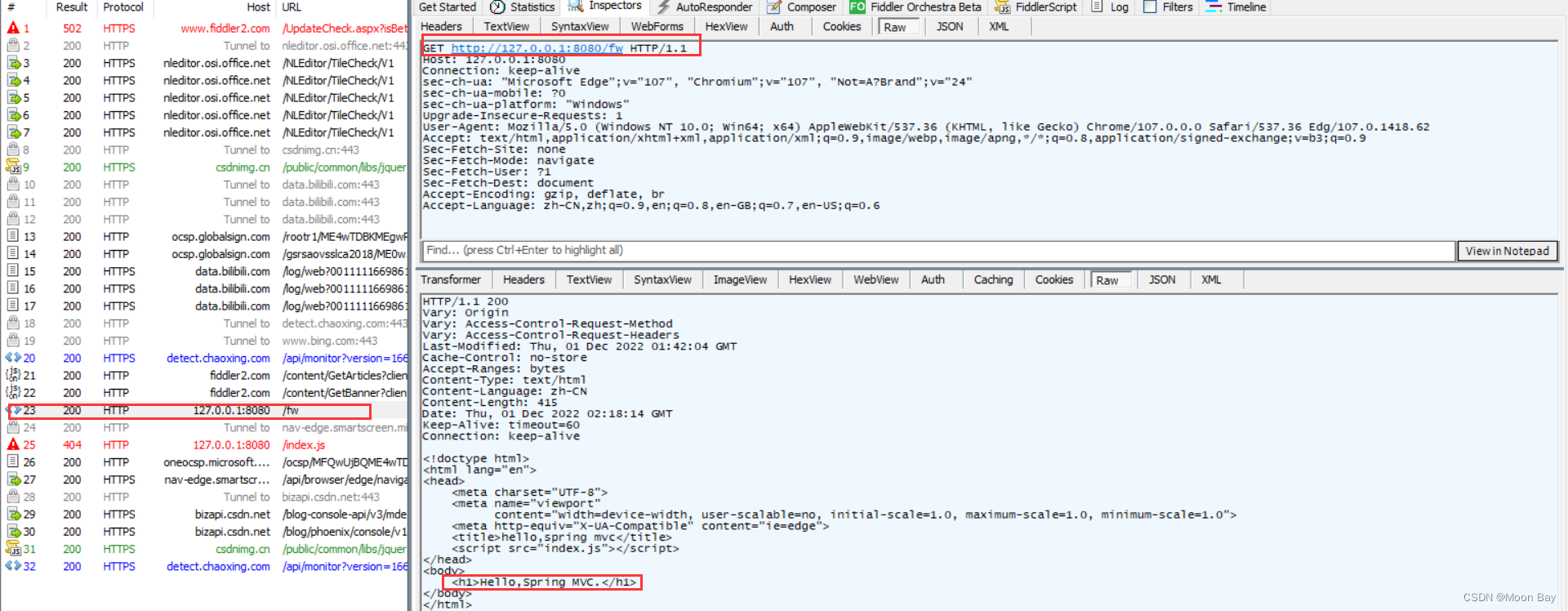Click the lock icon of session 2 tunnel
The width and height of the screenshot is (1568, 611).
point(13,46)
